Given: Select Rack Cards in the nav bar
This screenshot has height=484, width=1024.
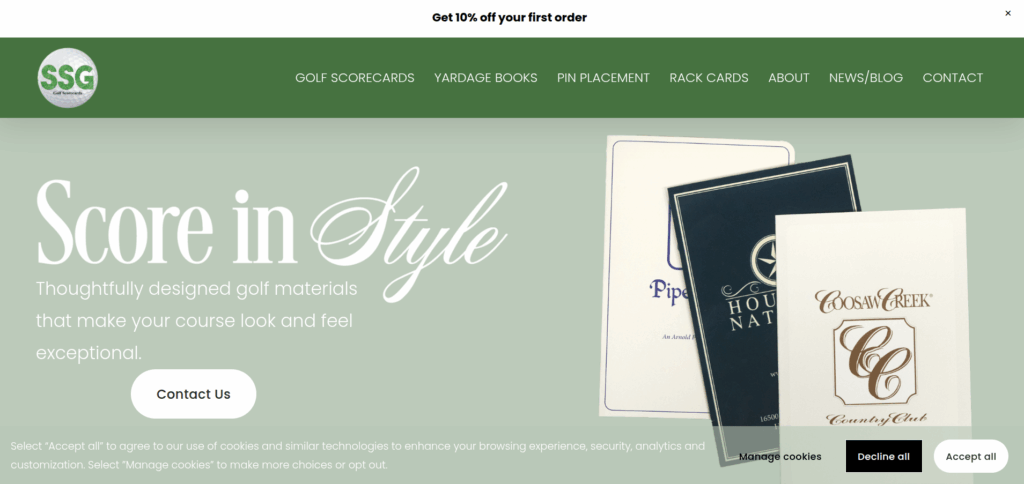Looking at the screenshot, I should click(709, 78).
